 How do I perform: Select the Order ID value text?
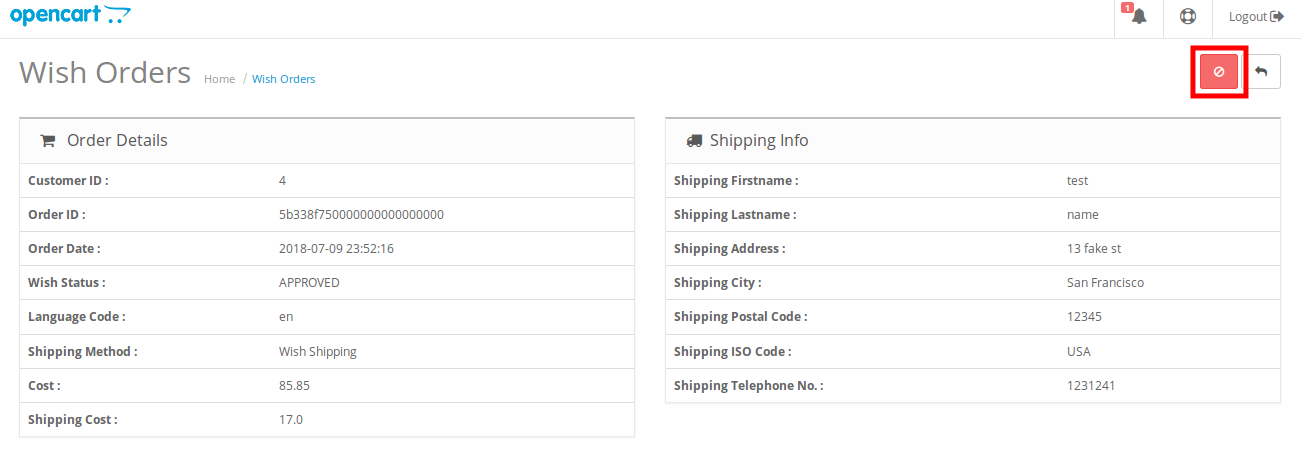tap(361, 215)
